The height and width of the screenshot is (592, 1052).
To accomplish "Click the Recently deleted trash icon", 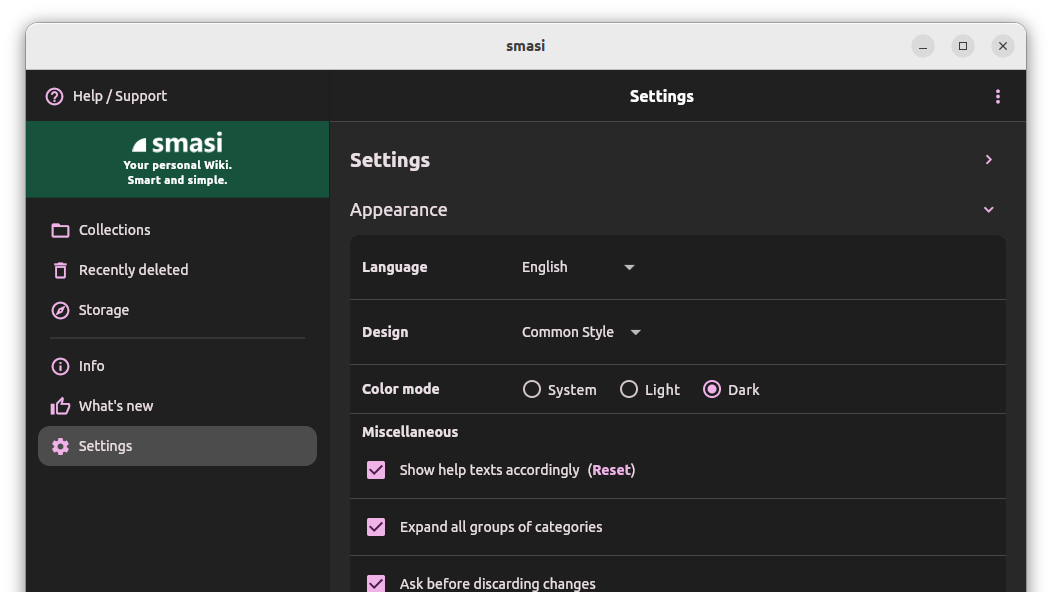I will tap(60, 270).
